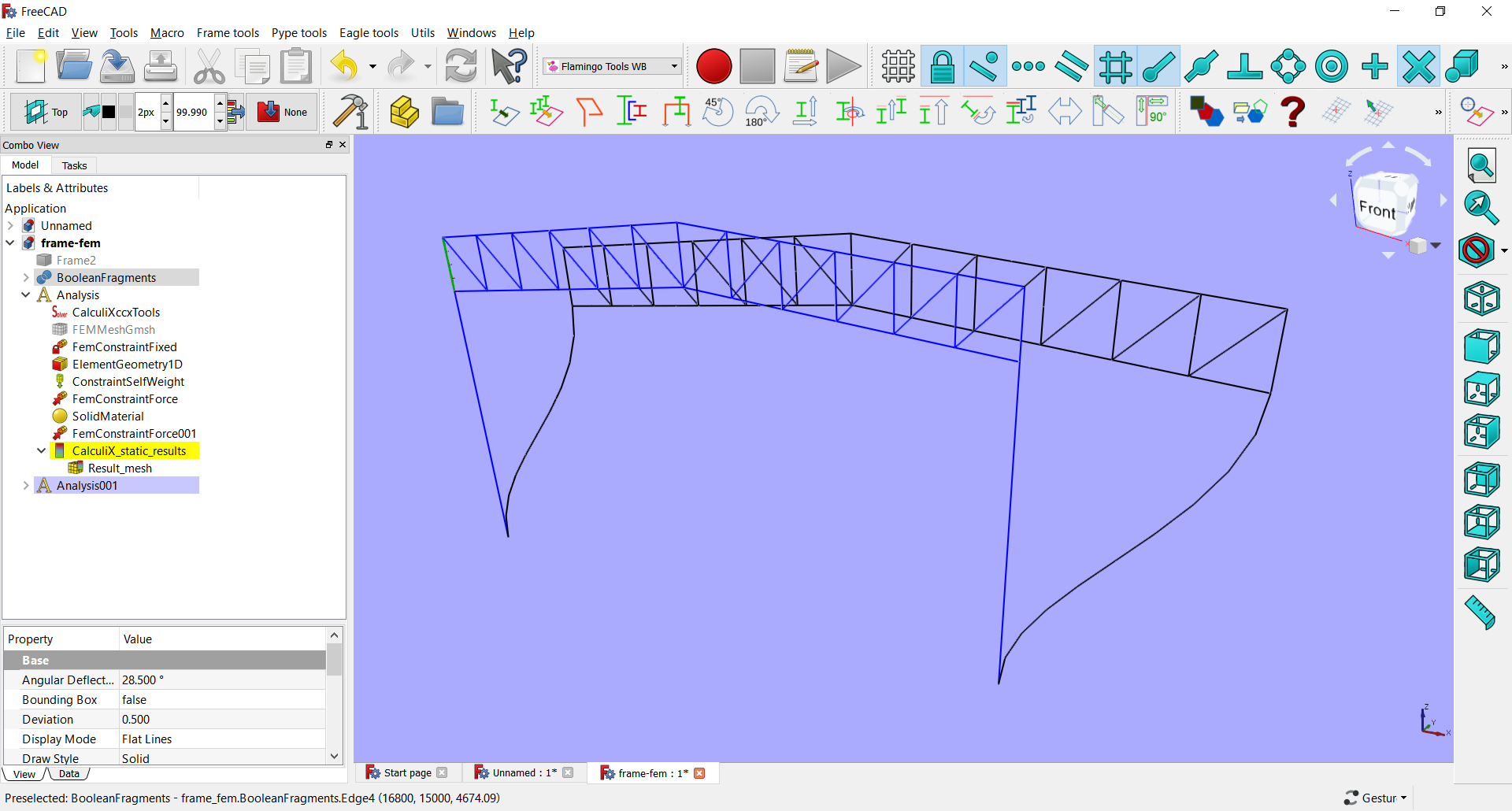
Task: Collapse the Analysis tree branch
Action: tap(26, 294)
